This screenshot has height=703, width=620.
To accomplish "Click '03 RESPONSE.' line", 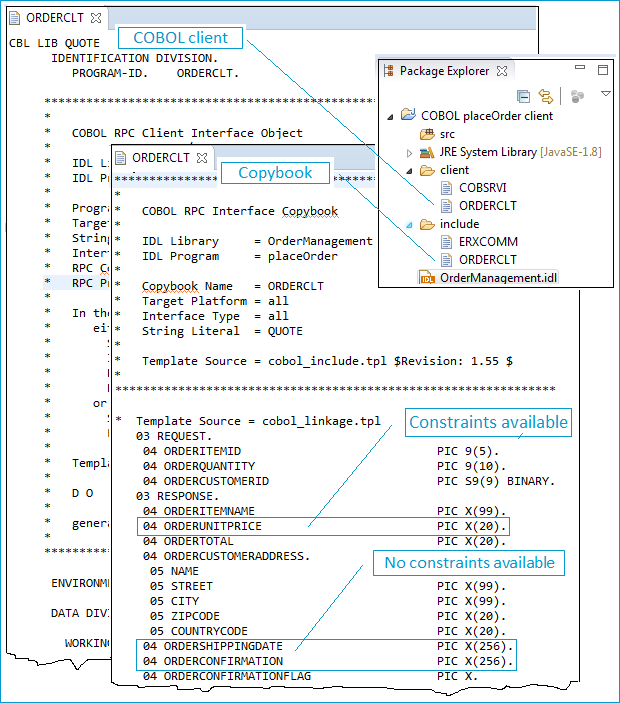I will click(177, 496).
